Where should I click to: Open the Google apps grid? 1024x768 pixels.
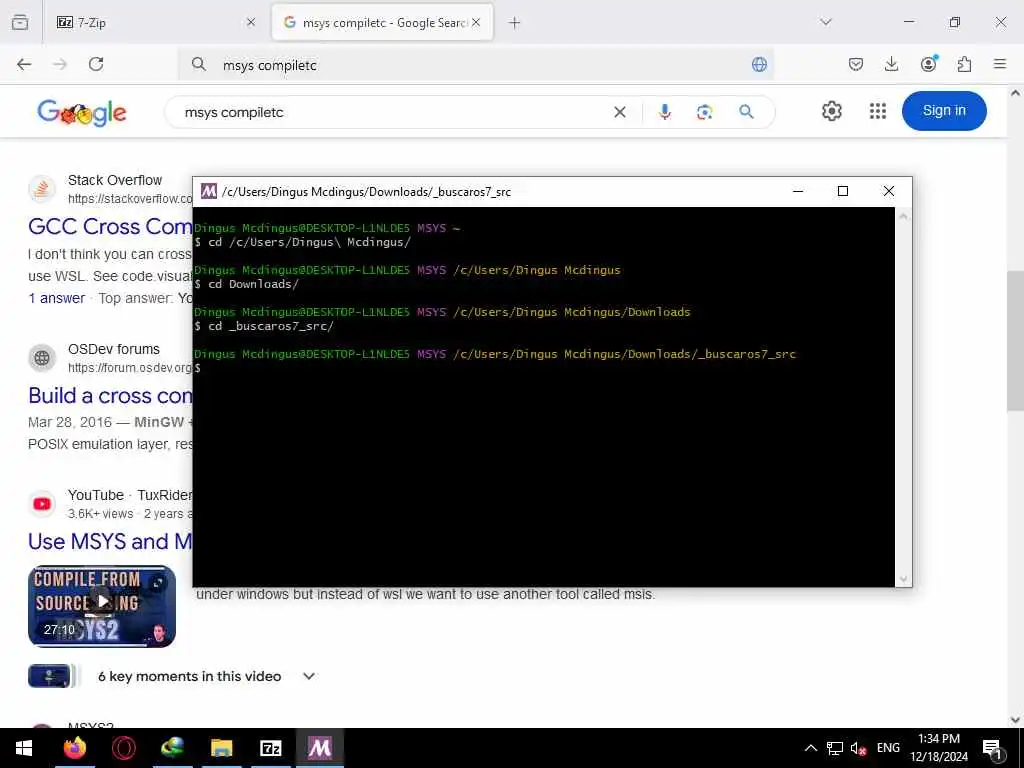[x=878, y=111]
